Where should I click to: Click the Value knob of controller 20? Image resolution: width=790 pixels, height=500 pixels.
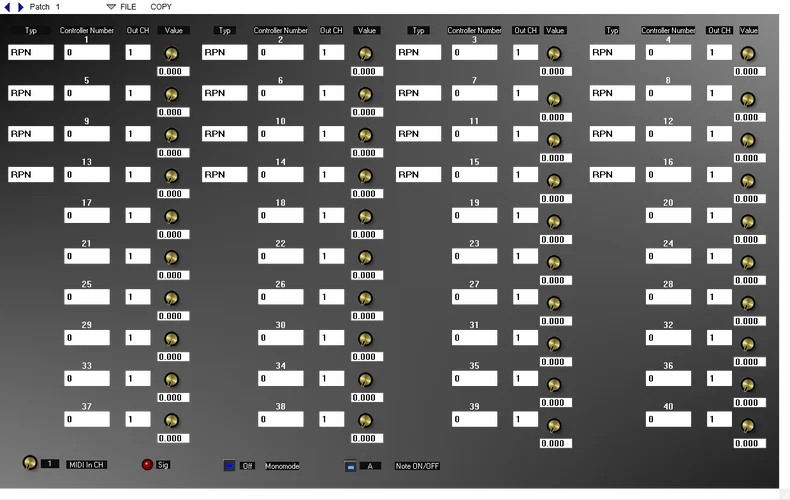pos(748,222)
